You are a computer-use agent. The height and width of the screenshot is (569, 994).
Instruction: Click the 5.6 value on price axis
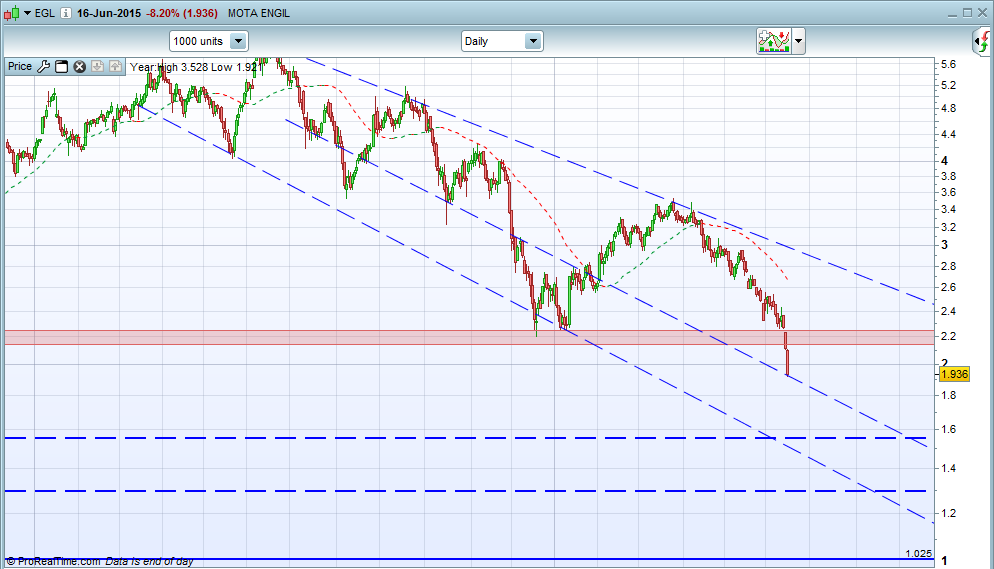(x=948, y=64)
